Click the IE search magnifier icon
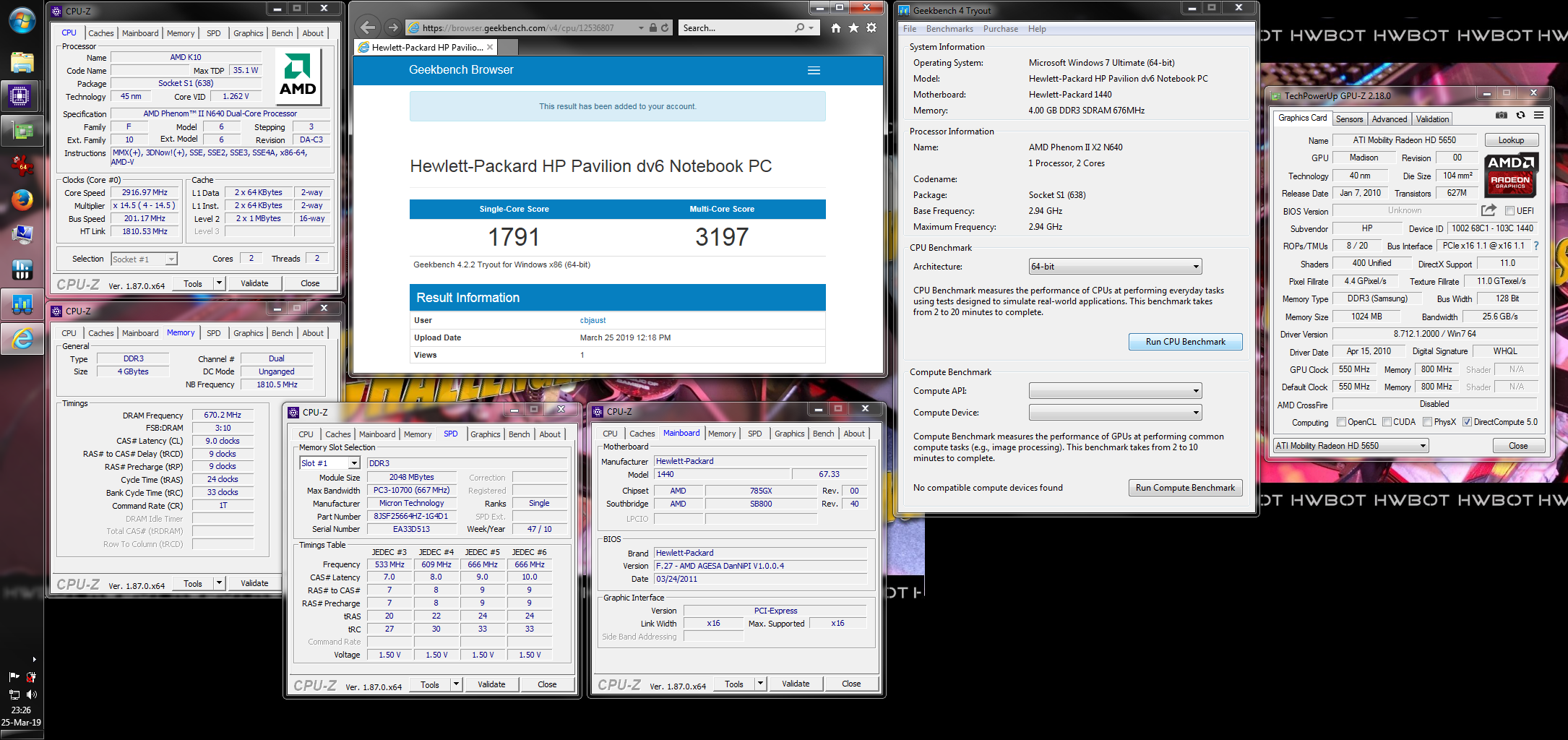1568x740 pixels. [799, 27]
